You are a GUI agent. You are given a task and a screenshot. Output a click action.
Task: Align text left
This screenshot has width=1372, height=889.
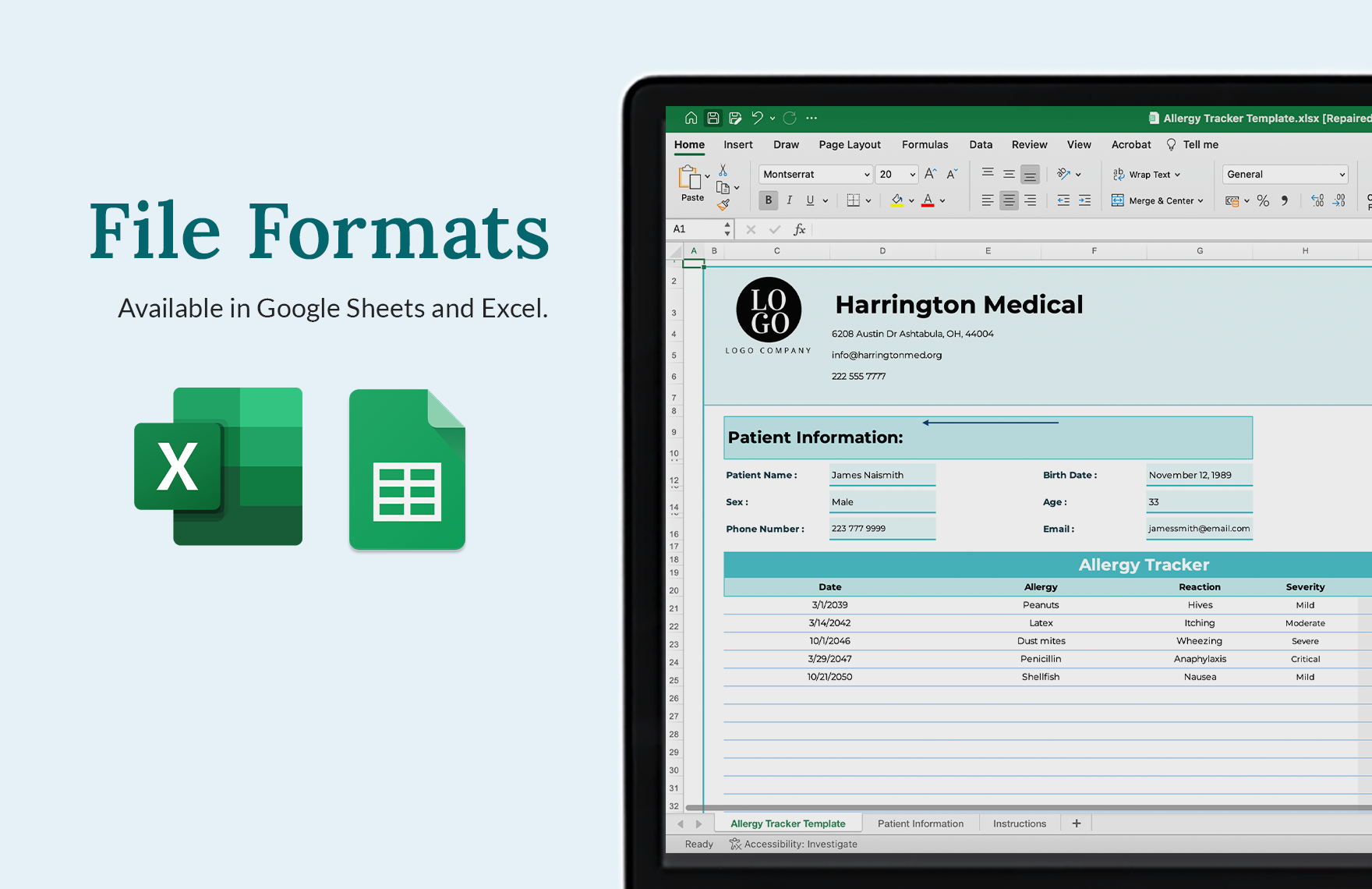tap(988, 200)
